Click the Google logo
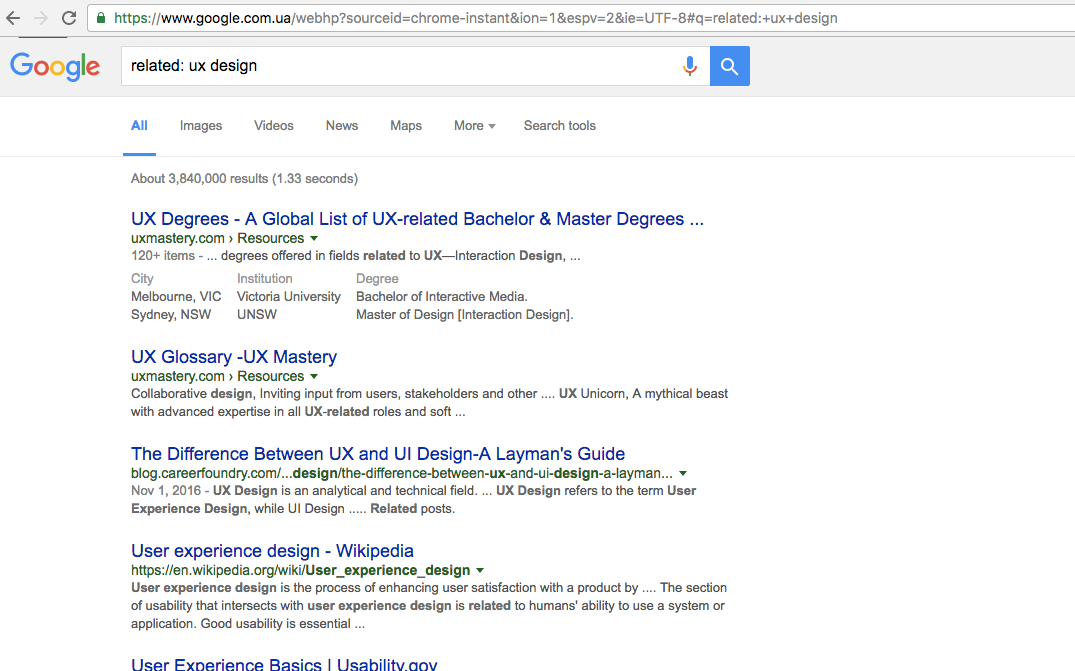Viewport: 1075px width, 671px height. [55, 66]
